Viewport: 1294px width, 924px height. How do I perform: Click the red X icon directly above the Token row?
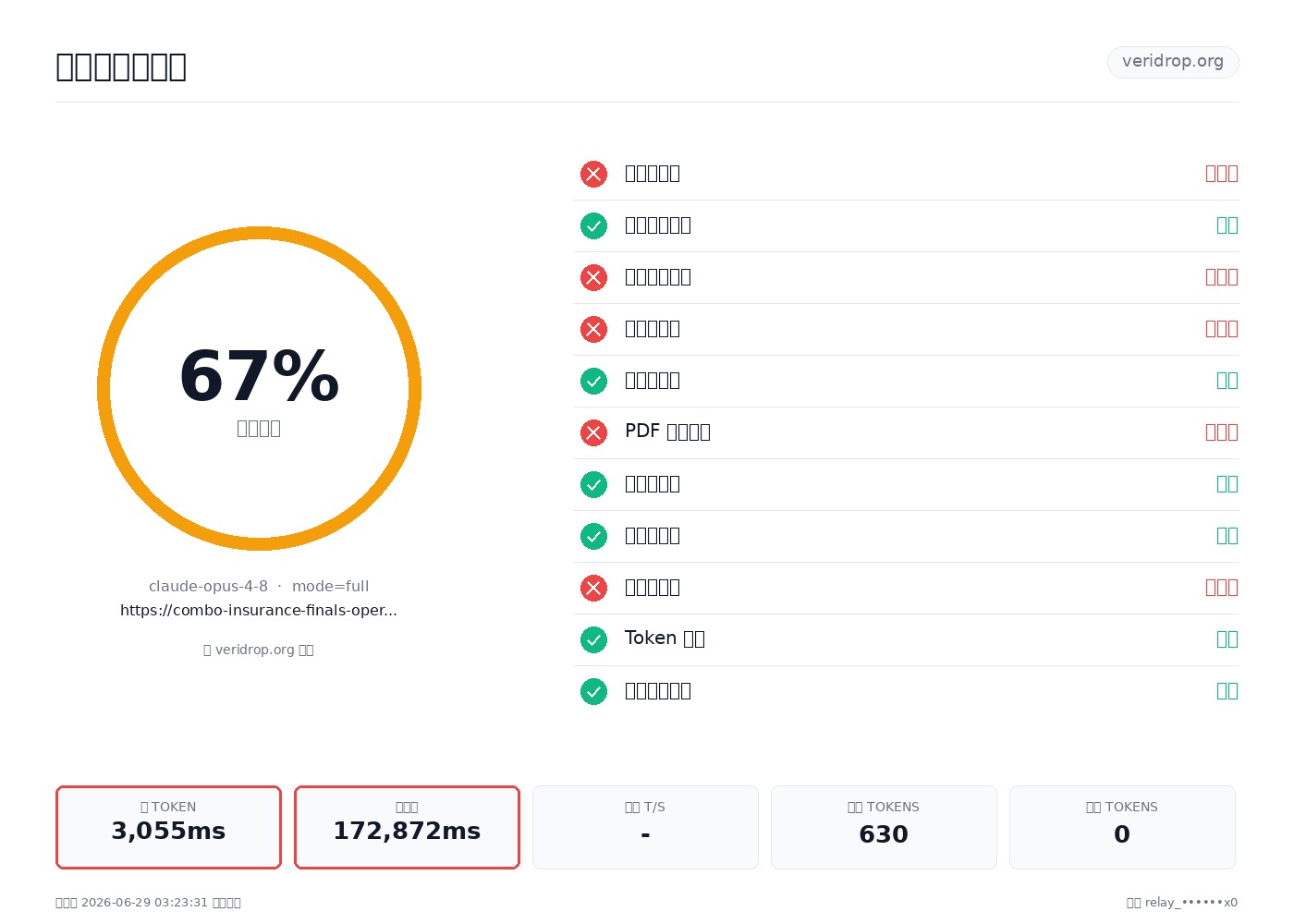tap(593, 588)
